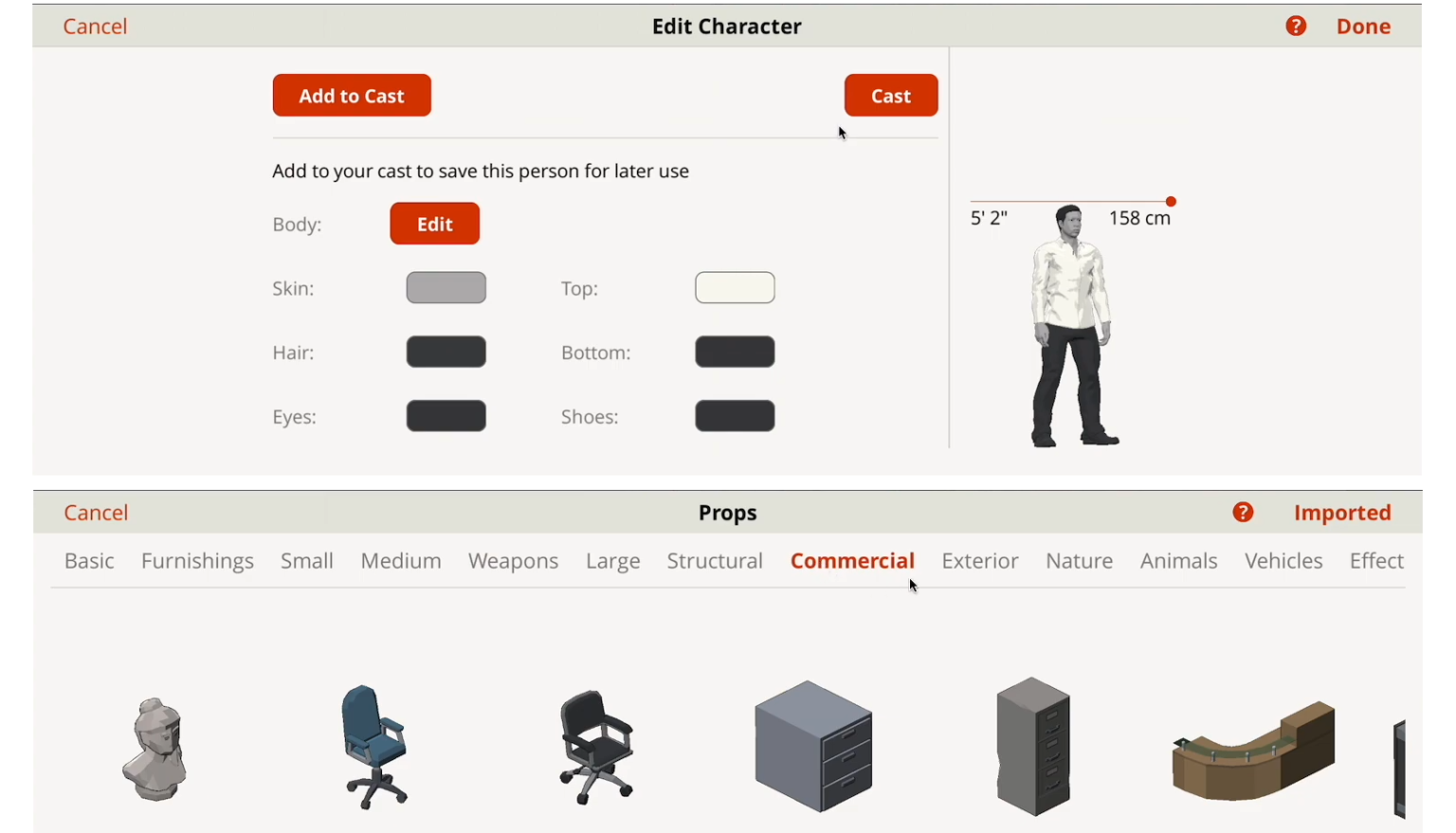Open the Top color swatch

(735, 287)
